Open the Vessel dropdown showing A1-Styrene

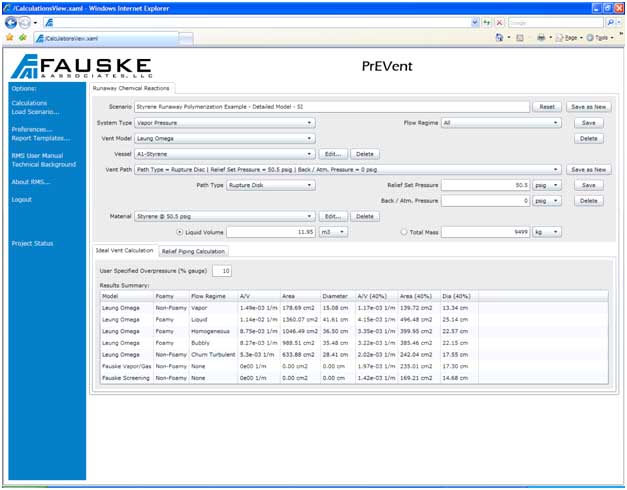tap(225, 154)
